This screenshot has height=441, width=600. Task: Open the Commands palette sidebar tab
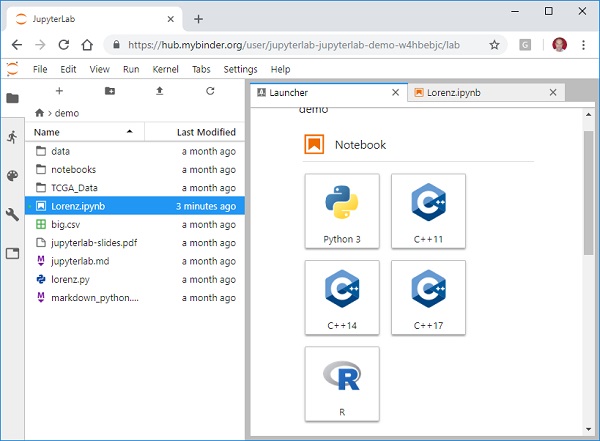[12, 176]
